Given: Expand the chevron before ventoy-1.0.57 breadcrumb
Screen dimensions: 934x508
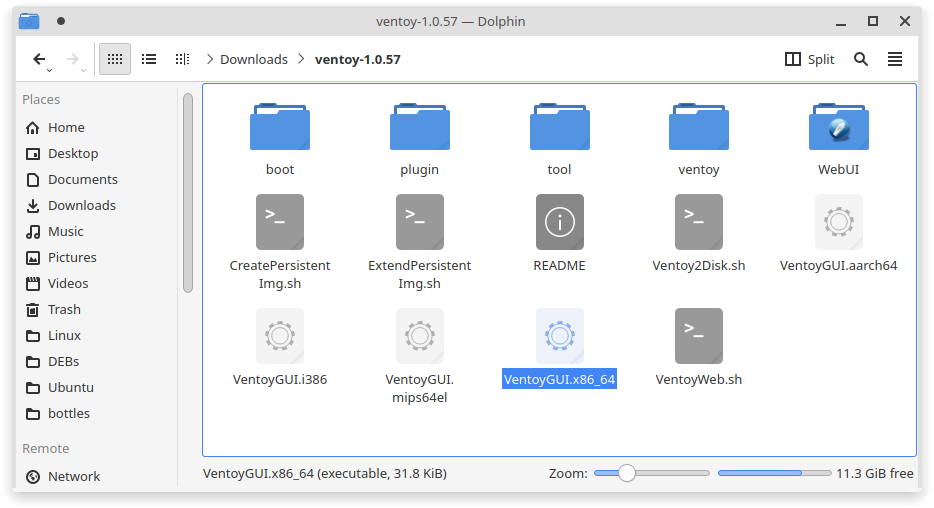Looking at the screenshot, I should [x=301, y=59].
